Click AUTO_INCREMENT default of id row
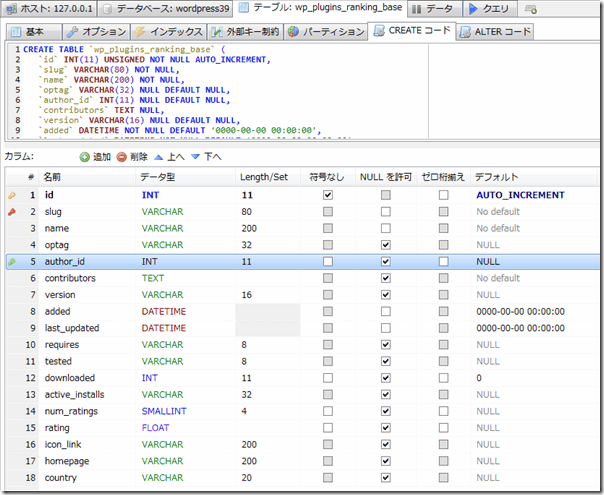 point(520,195)
